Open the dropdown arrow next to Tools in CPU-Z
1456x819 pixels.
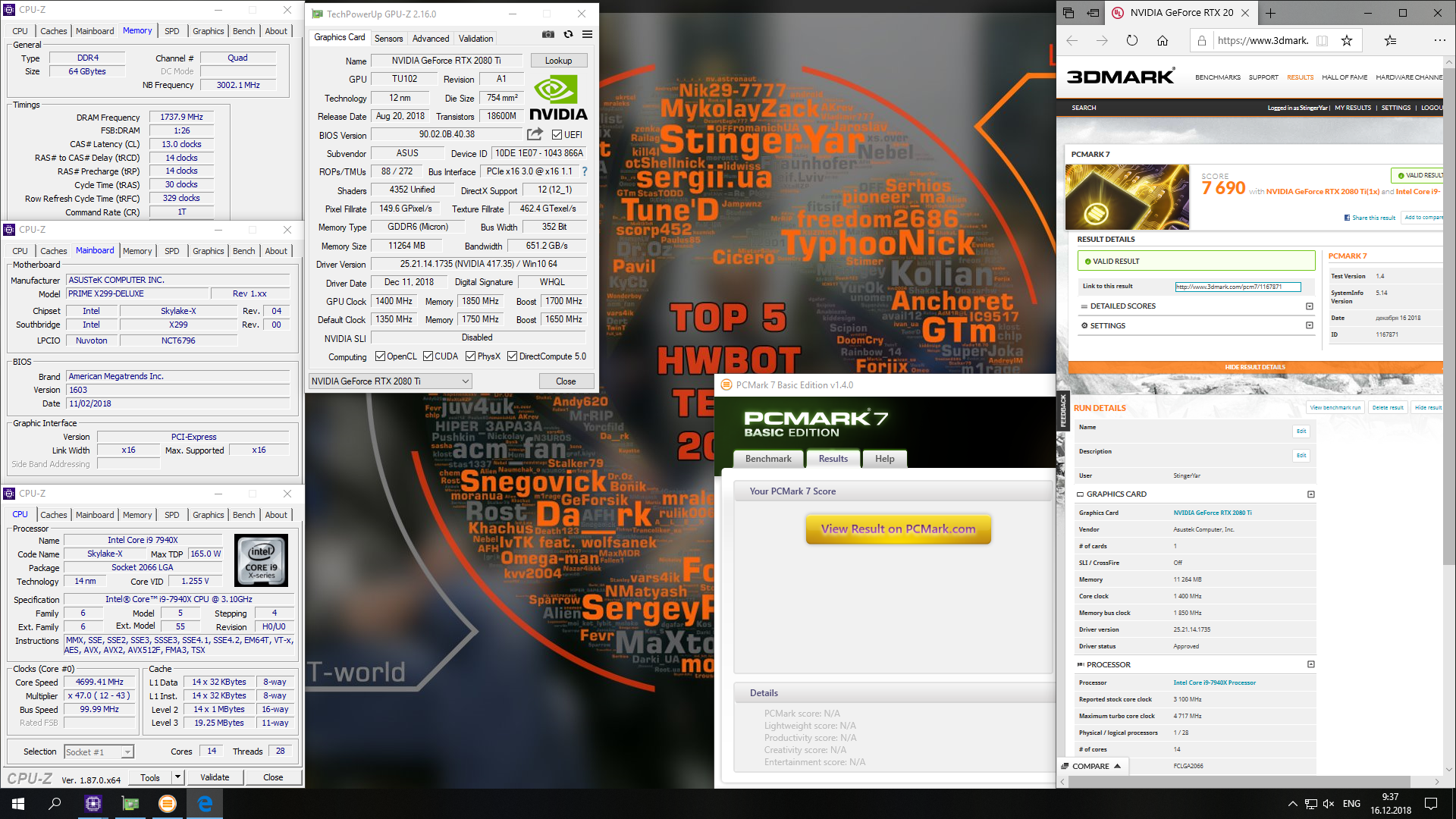[x=177, y=777]
